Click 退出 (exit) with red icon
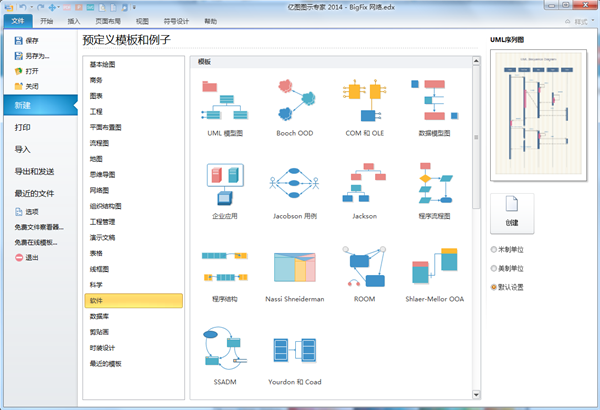The image size is (600, 410). pyautogui.click(x=26, y=258)
